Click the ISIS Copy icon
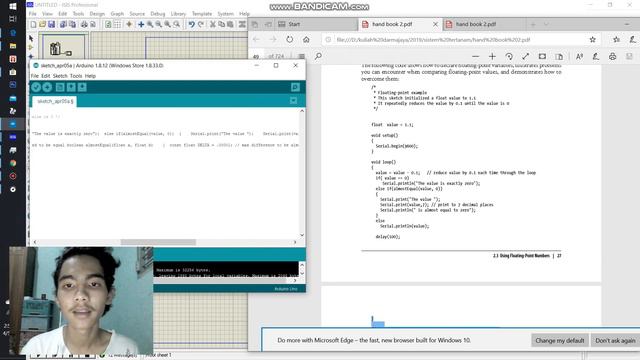The height and width of the screenshot is (360, 640). pyautogui.click(x=222, y=24)
